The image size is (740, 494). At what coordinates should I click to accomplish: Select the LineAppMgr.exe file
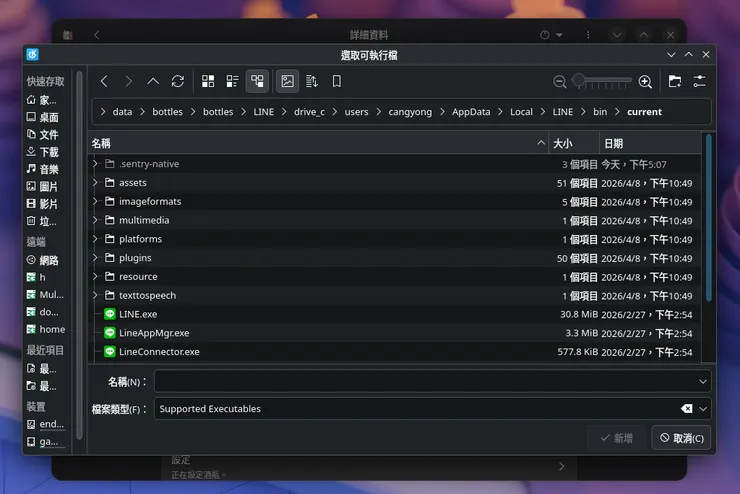(394, 333)
